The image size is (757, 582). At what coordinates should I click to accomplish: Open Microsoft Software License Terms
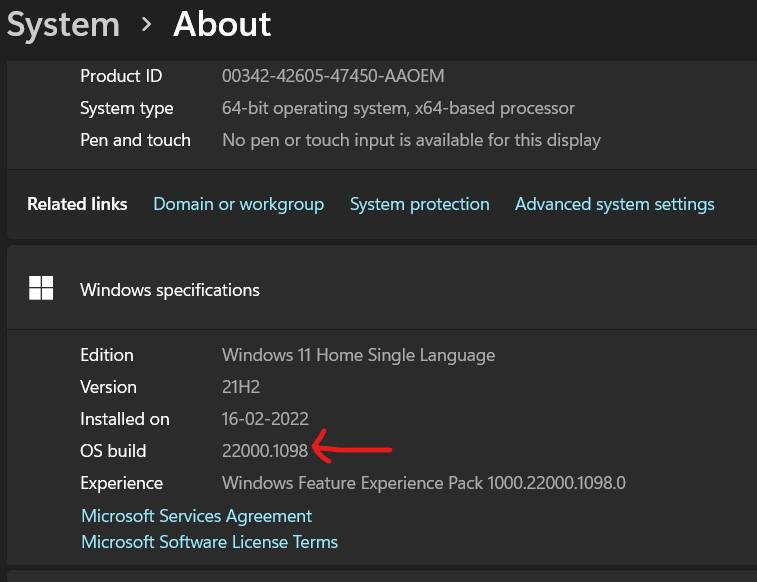click(x=209, y=542)
